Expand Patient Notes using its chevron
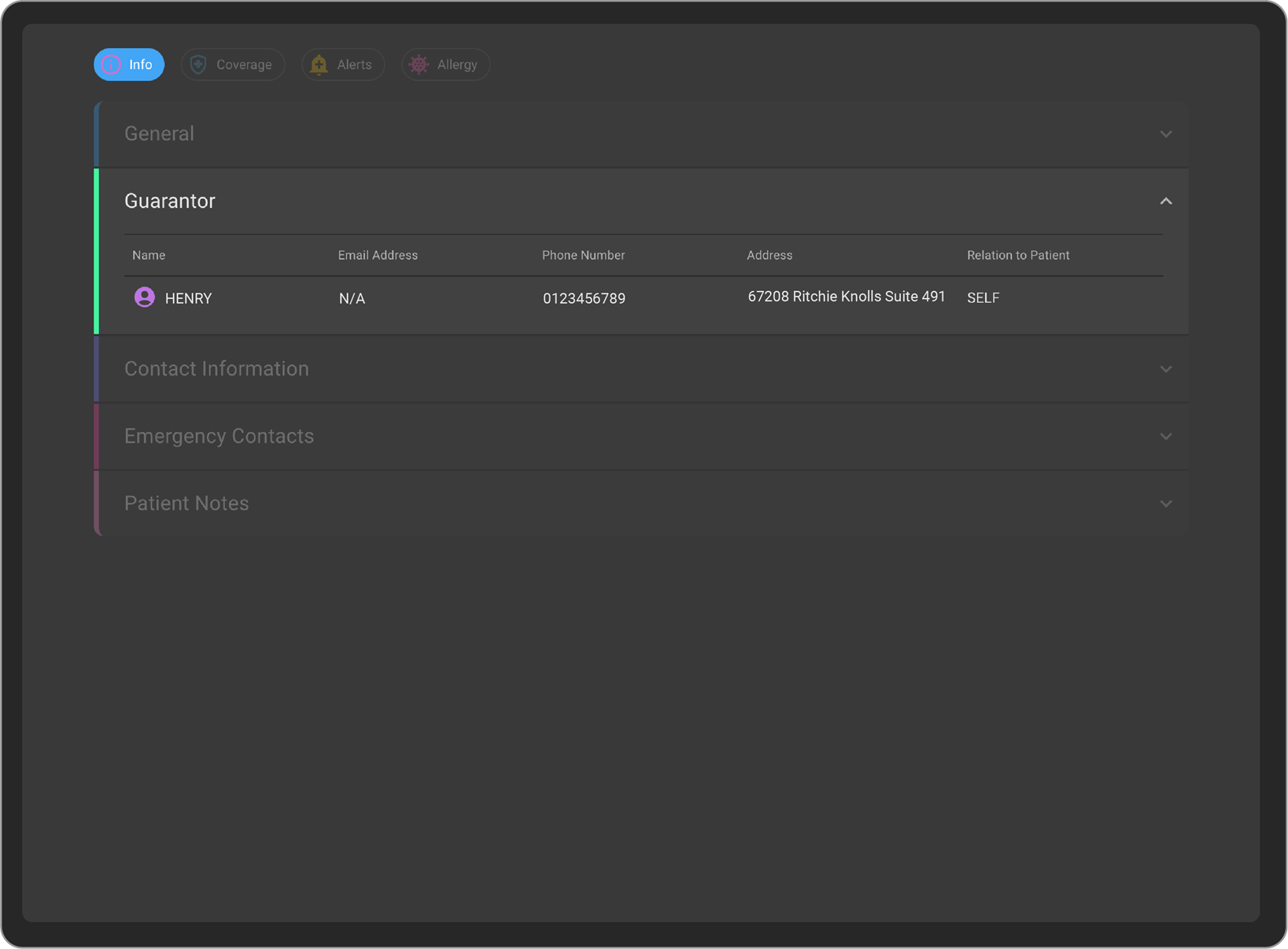The height and width of the screenshot is (949, 1288). 1165,504
